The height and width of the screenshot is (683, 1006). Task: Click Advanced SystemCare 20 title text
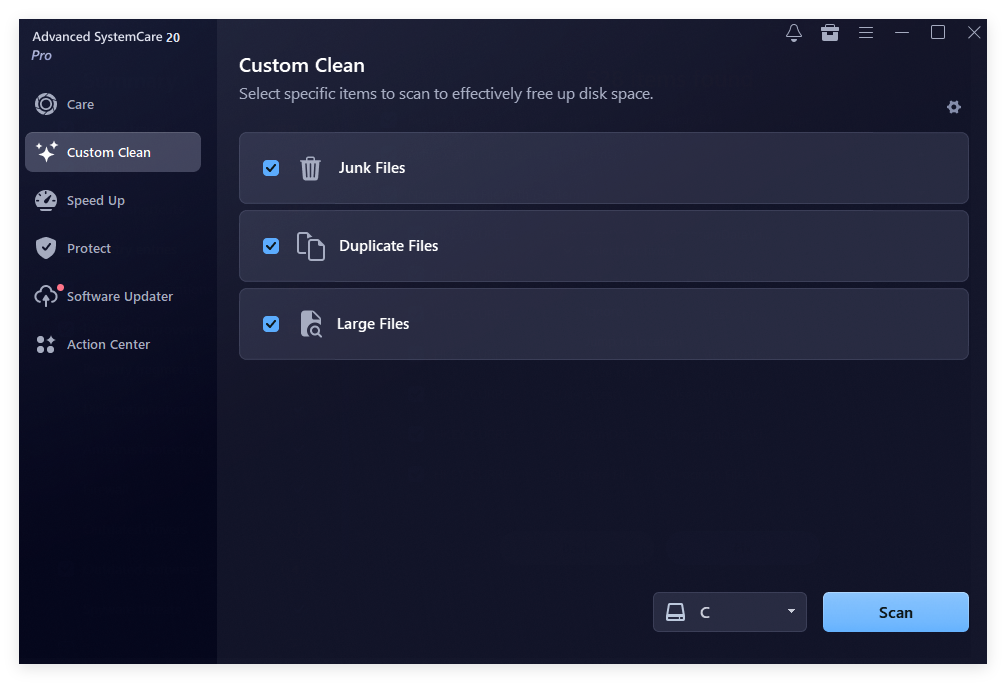click(106, 37)
